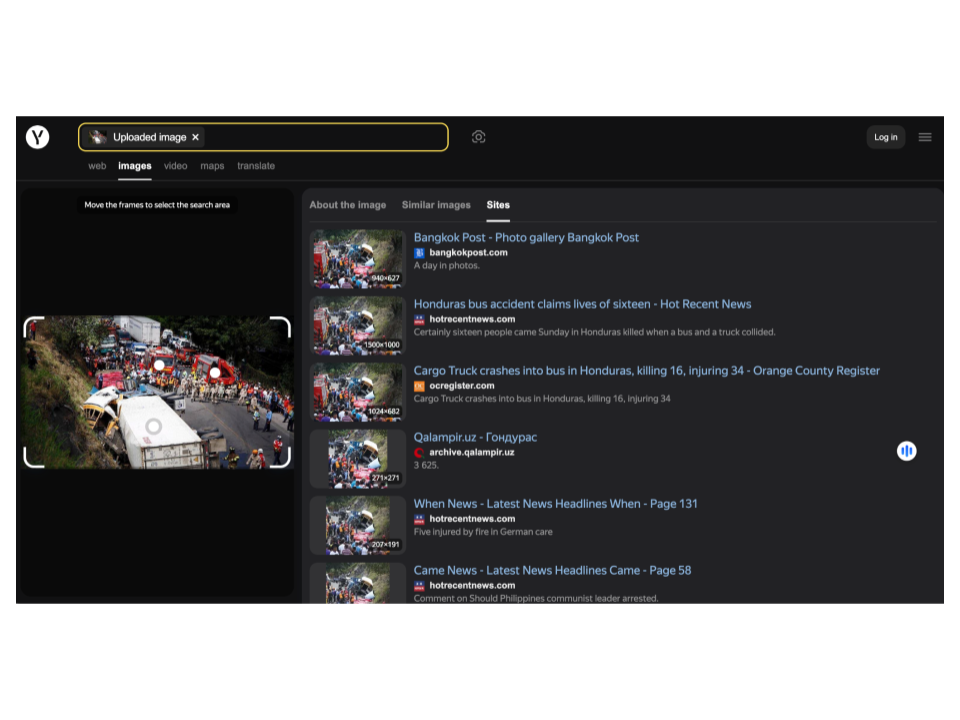This screenshot has width=960, height=720.
Task: Click inside the image search input field
Action: click(x=320, y=137)
